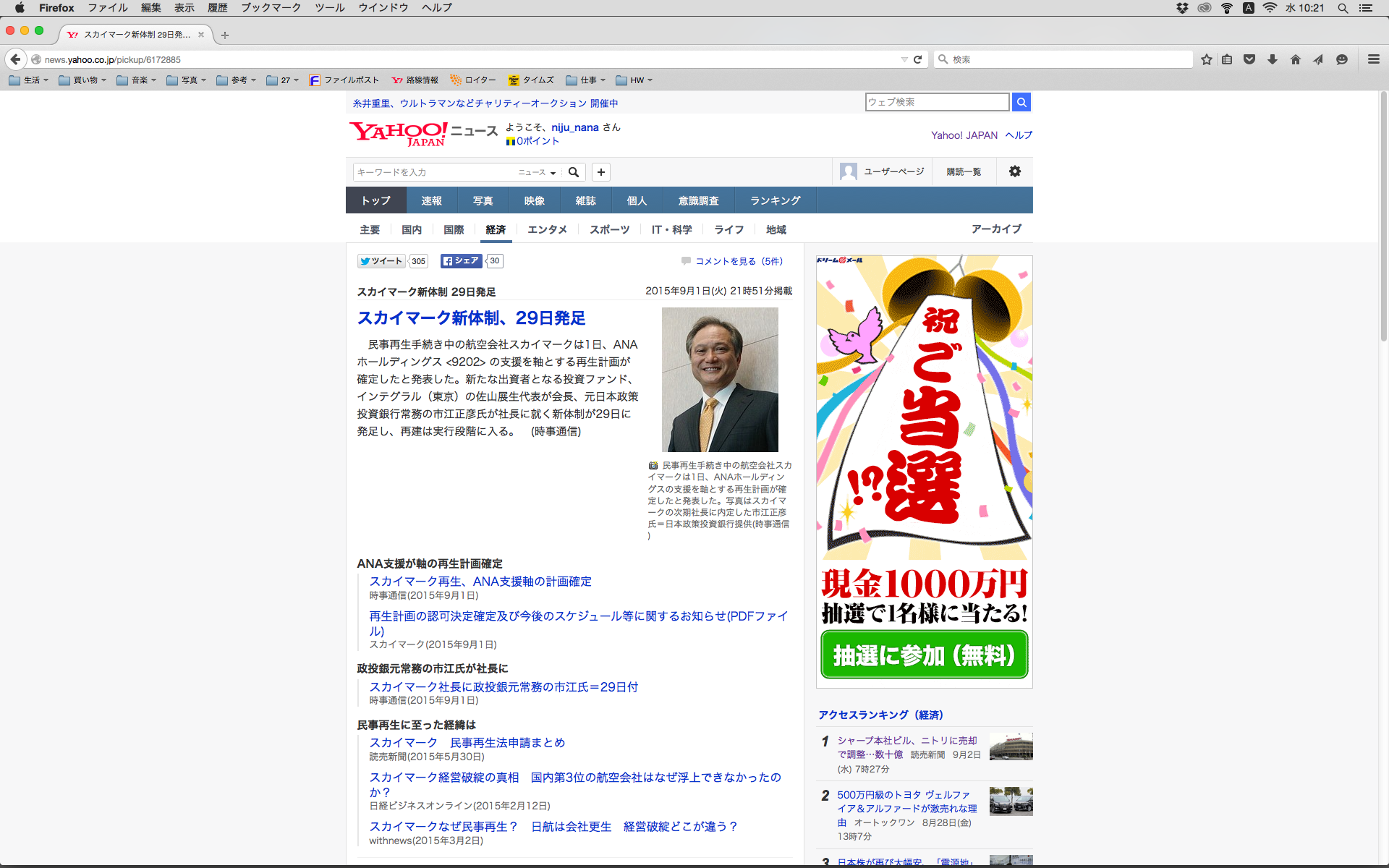This screenshot has width=1389, height=868.
Task: Expand the ニュース search category dropdown
Action: (537, 172)
